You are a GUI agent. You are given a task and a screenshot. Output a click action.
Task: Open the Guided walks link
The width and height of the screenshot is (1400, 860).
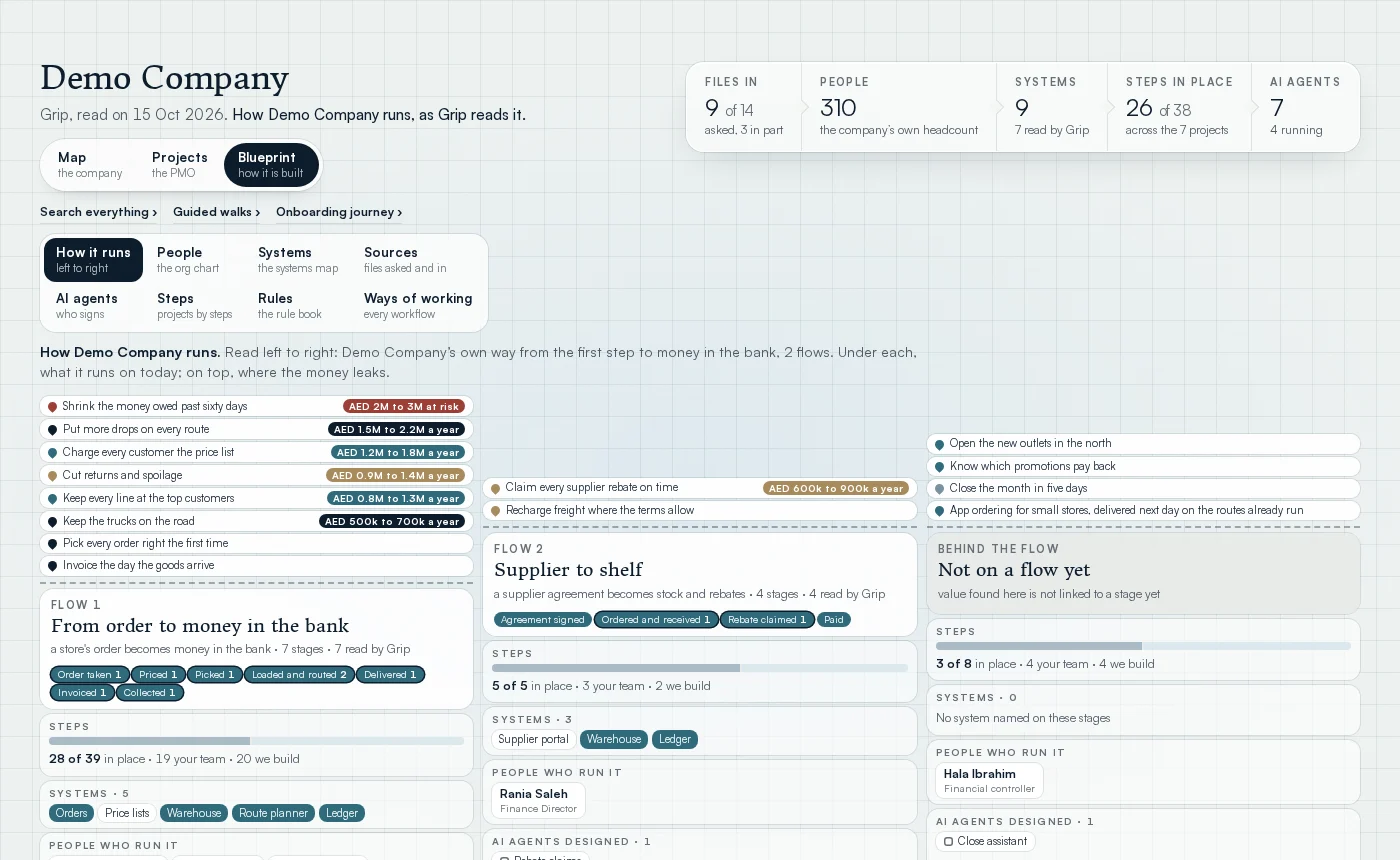217,212
